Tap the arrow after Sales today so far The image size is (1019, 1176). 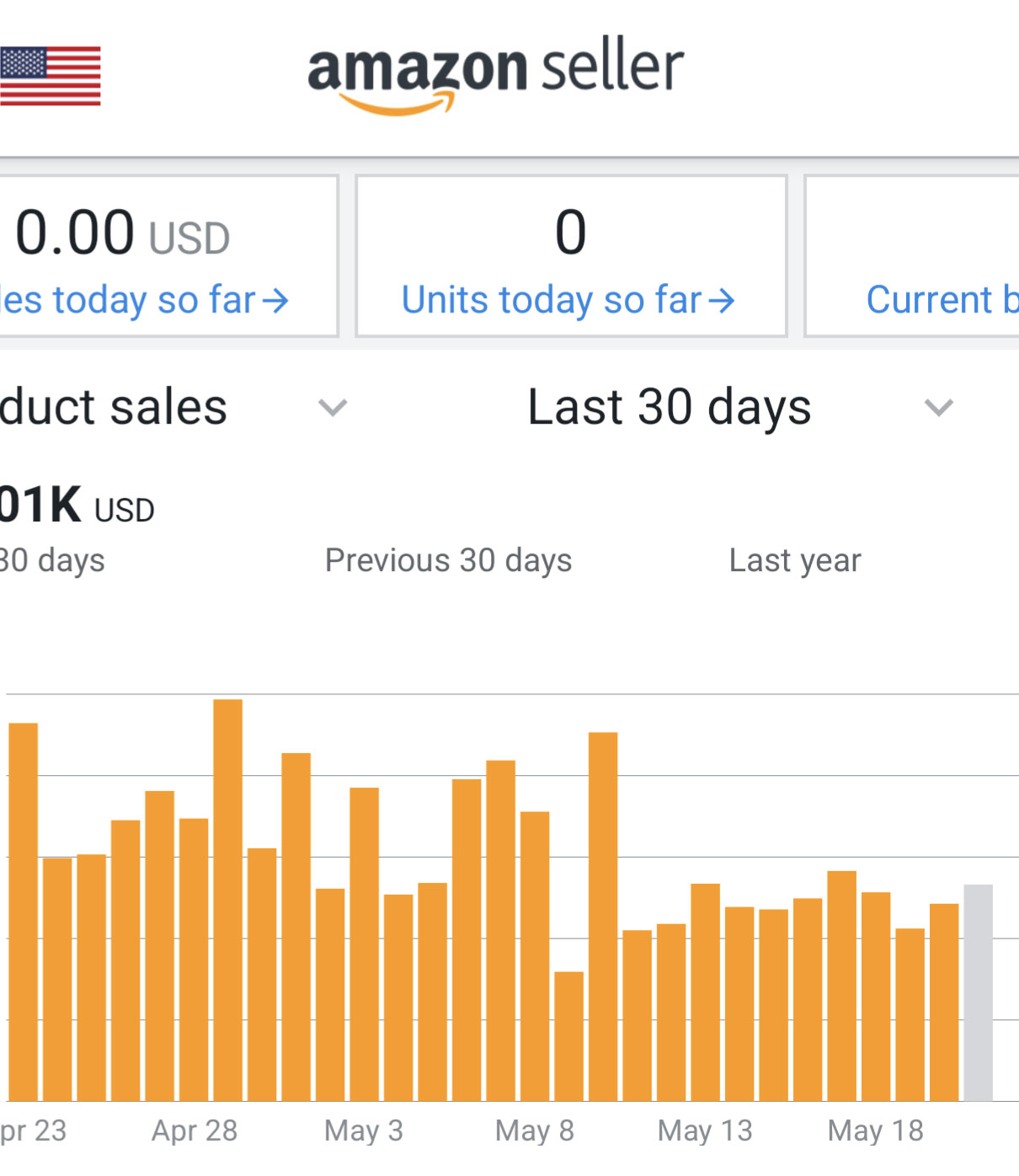(275, 301)
